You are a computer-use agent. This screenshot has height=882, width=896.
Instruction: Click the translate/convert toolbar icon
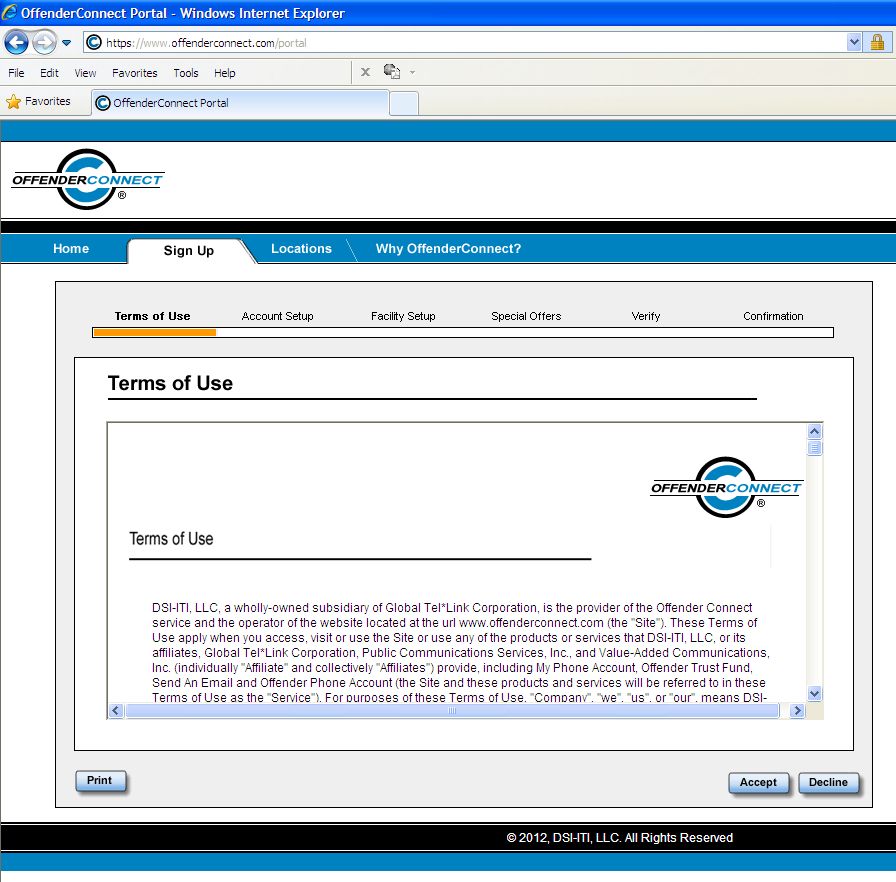(x=392, y=71)
